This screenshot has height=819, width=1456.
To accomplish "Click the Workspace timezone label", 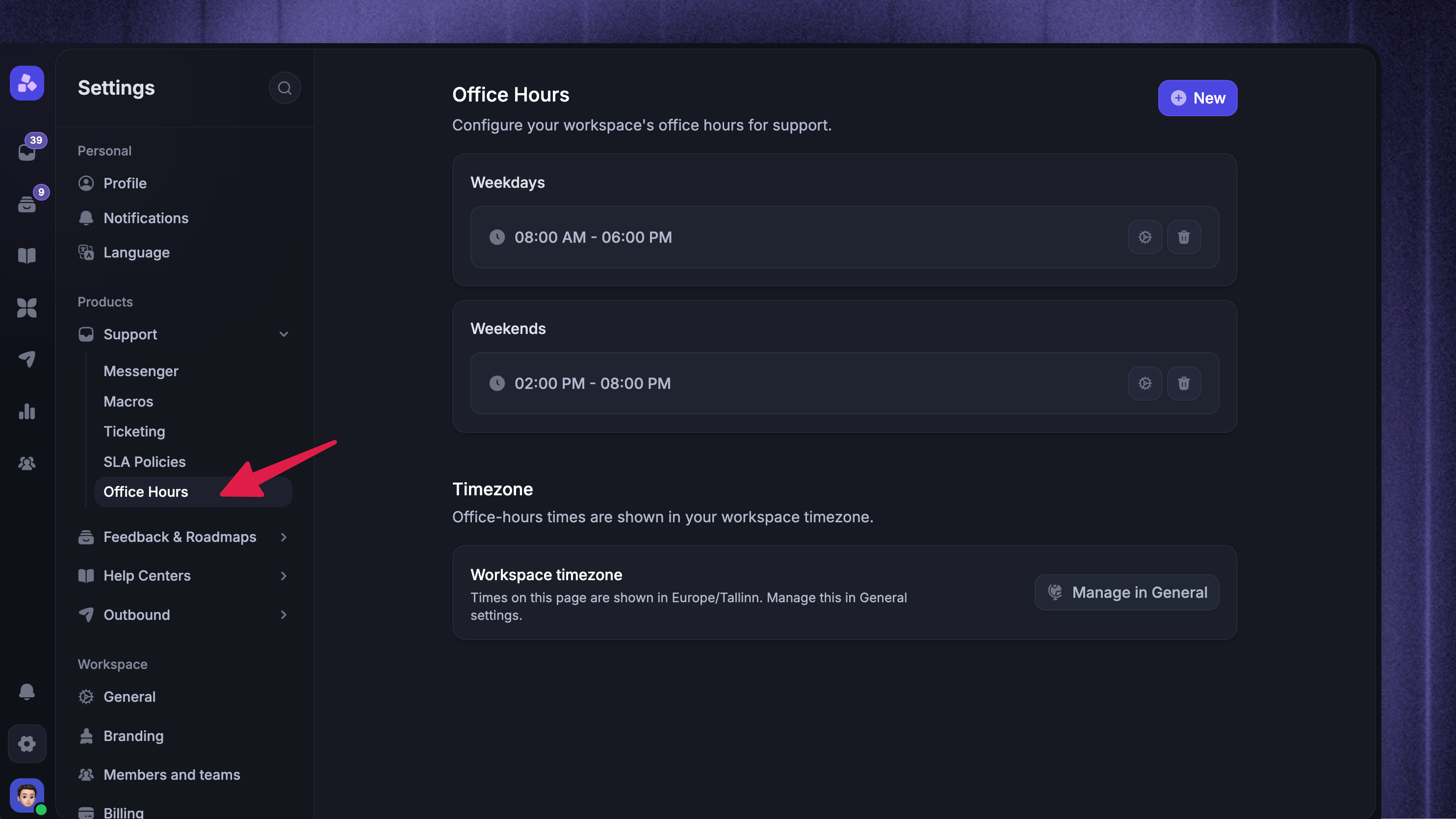I will pos(546,574).
